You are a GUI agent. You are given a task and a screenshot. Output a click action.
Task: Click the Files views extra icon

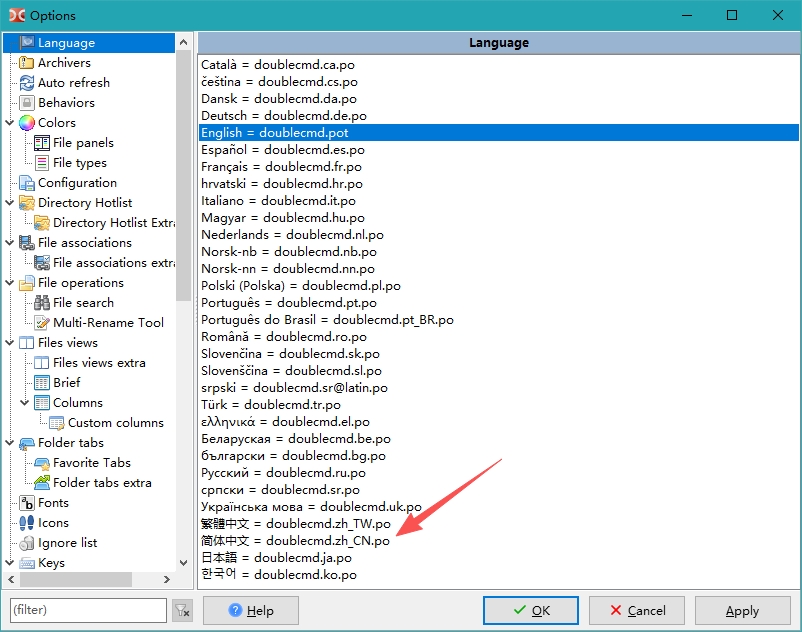pos(42,363)
